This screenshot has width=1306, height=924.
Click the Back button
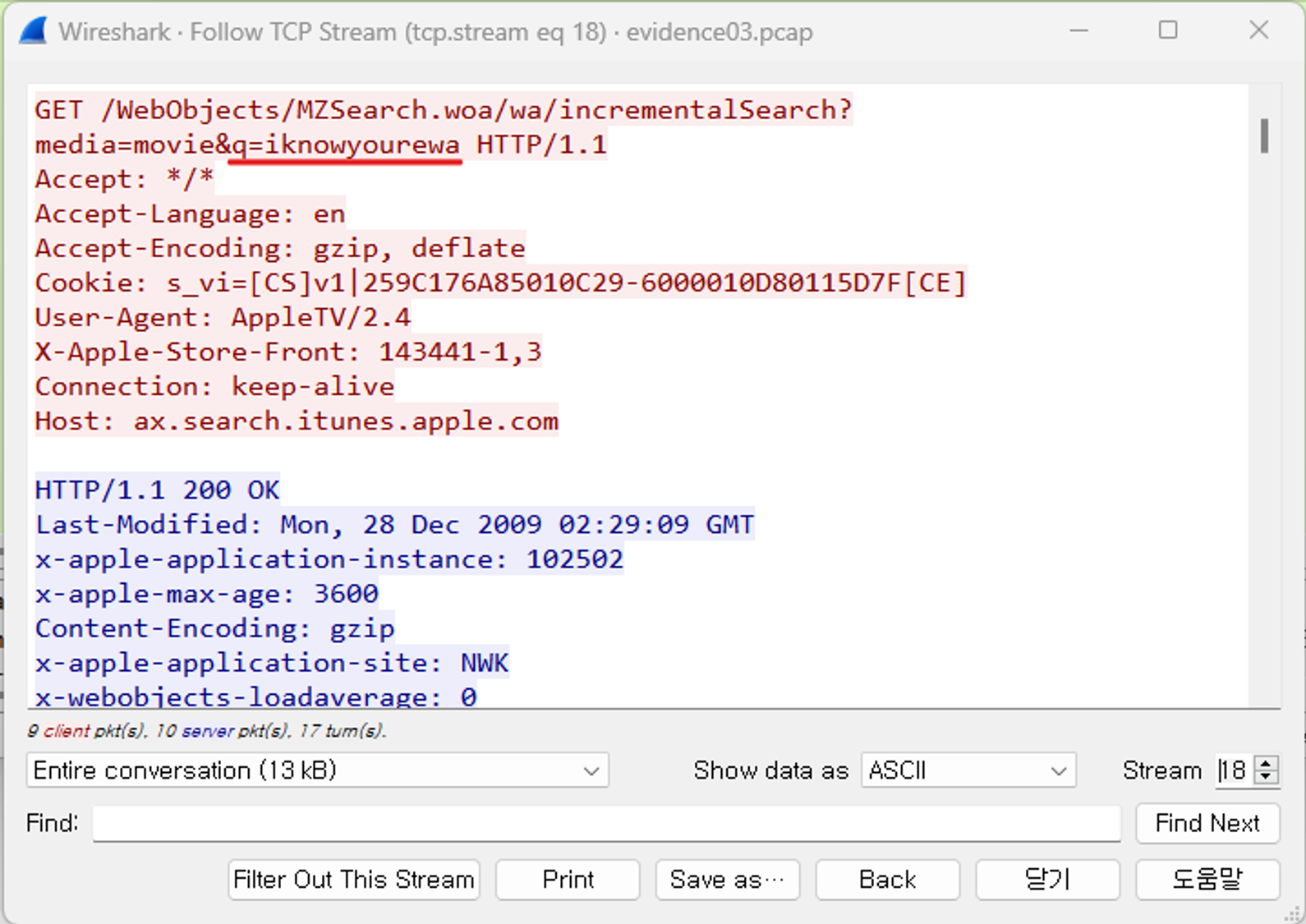click(887, 880)
